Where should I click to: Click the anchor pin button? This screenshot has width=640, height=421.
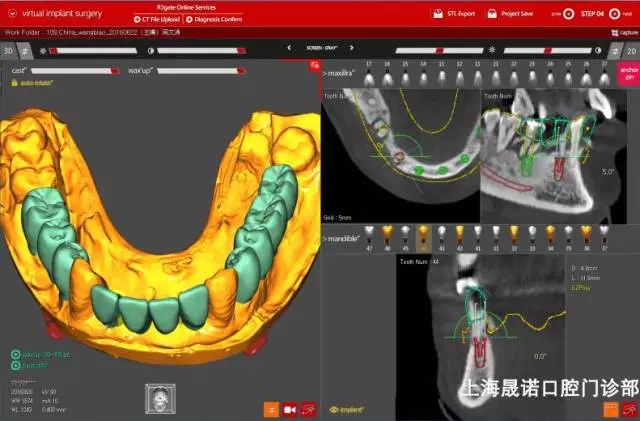pyautogui.click(x=629, y=73)
